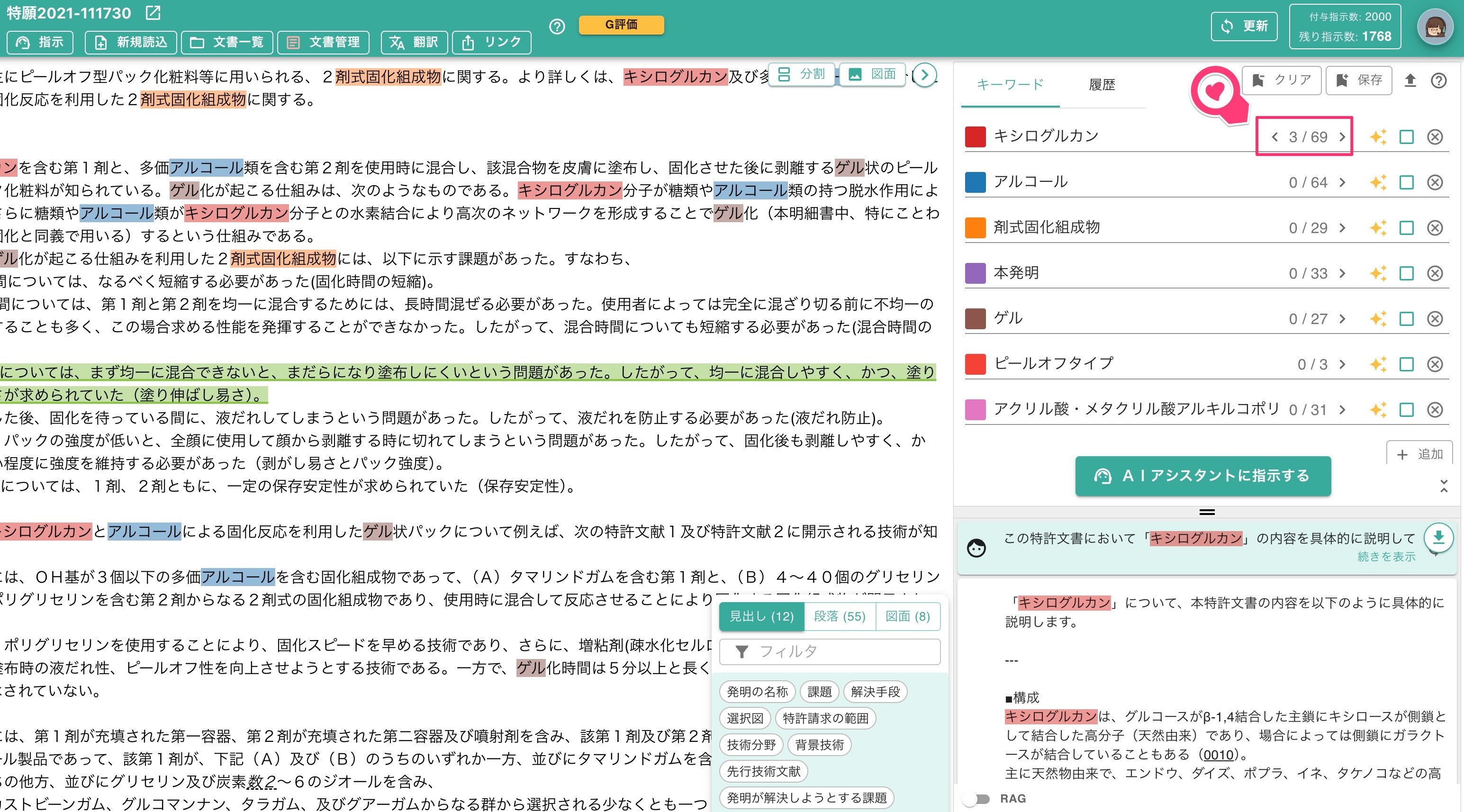Screen dimensions: 1464x812
Task: Click the help question mark in top bar
Action: (x=557, y=26)
